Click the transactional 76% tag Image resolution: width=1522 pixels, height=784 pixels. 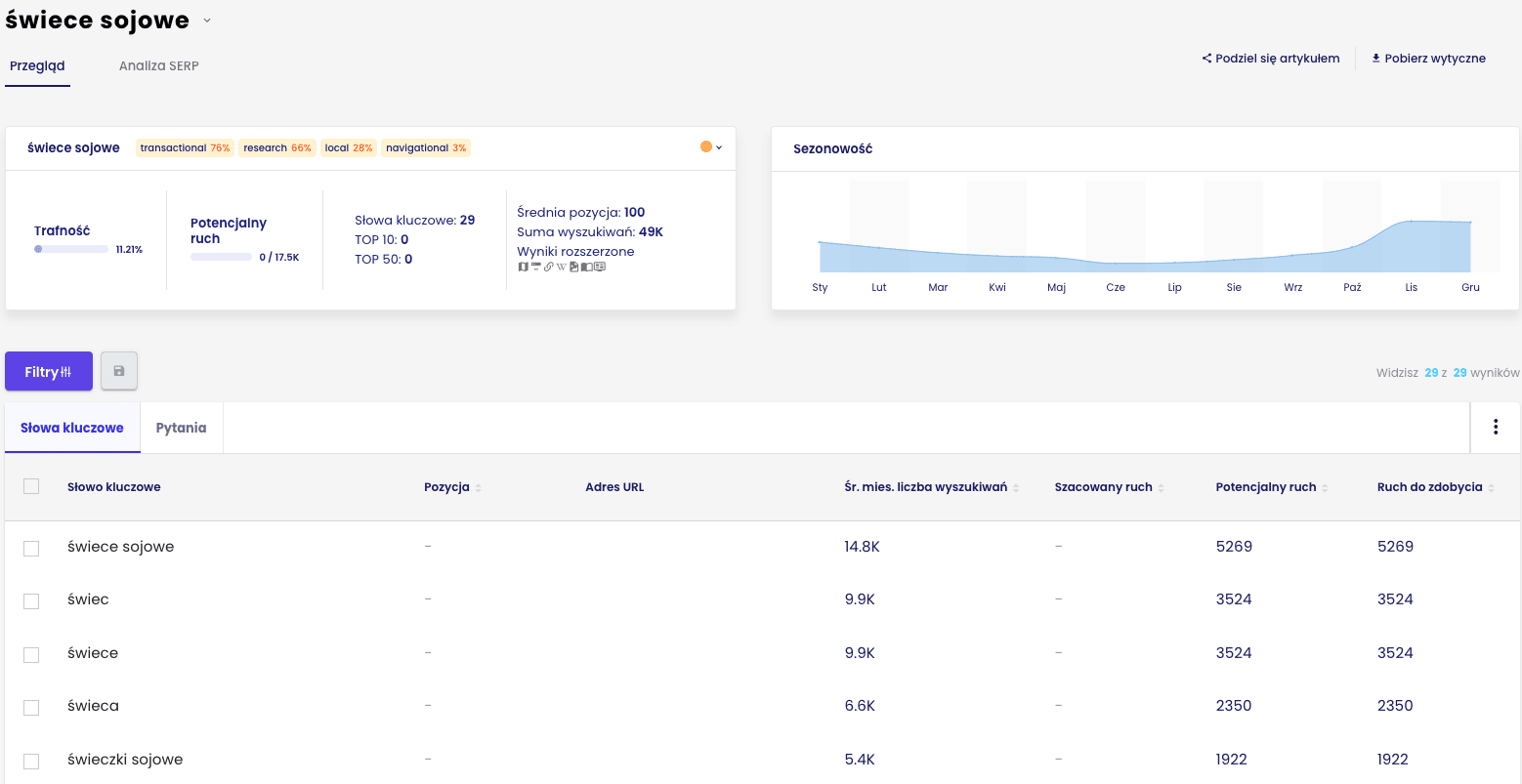(x=186, y=148)
